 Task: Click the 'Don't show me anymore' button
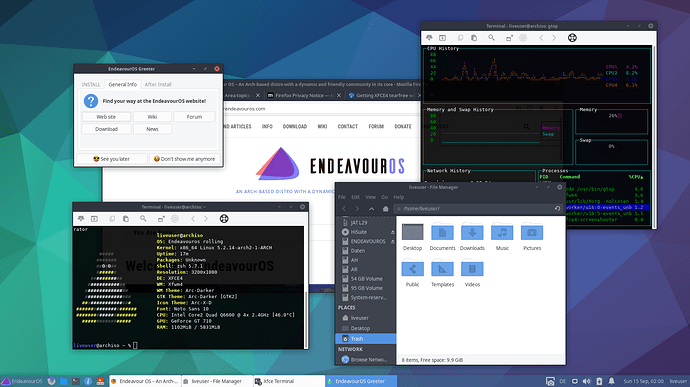(x=185, y=159)
